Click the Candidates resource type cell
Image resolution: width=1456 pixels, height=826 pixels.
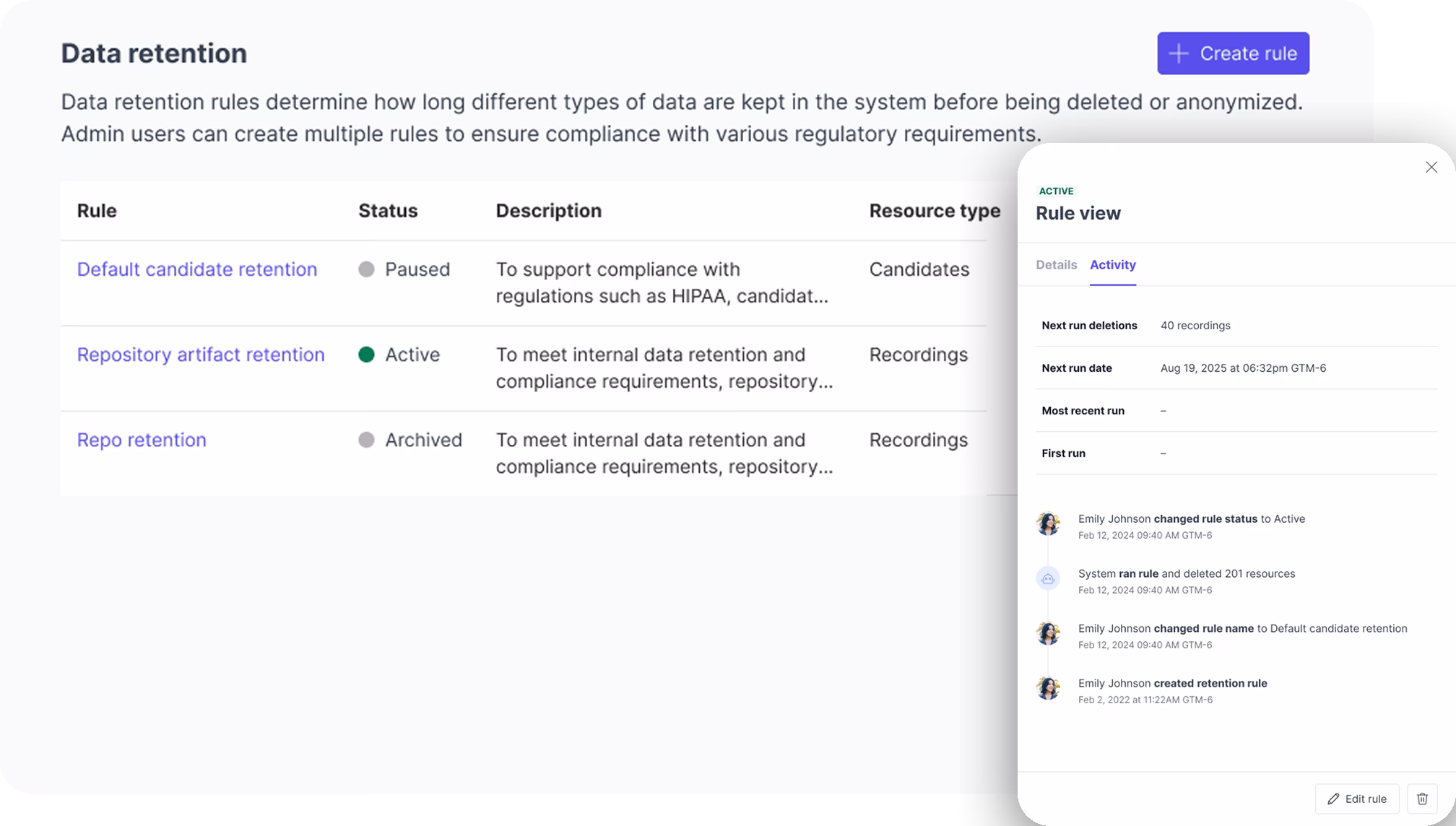coord(919,269)
